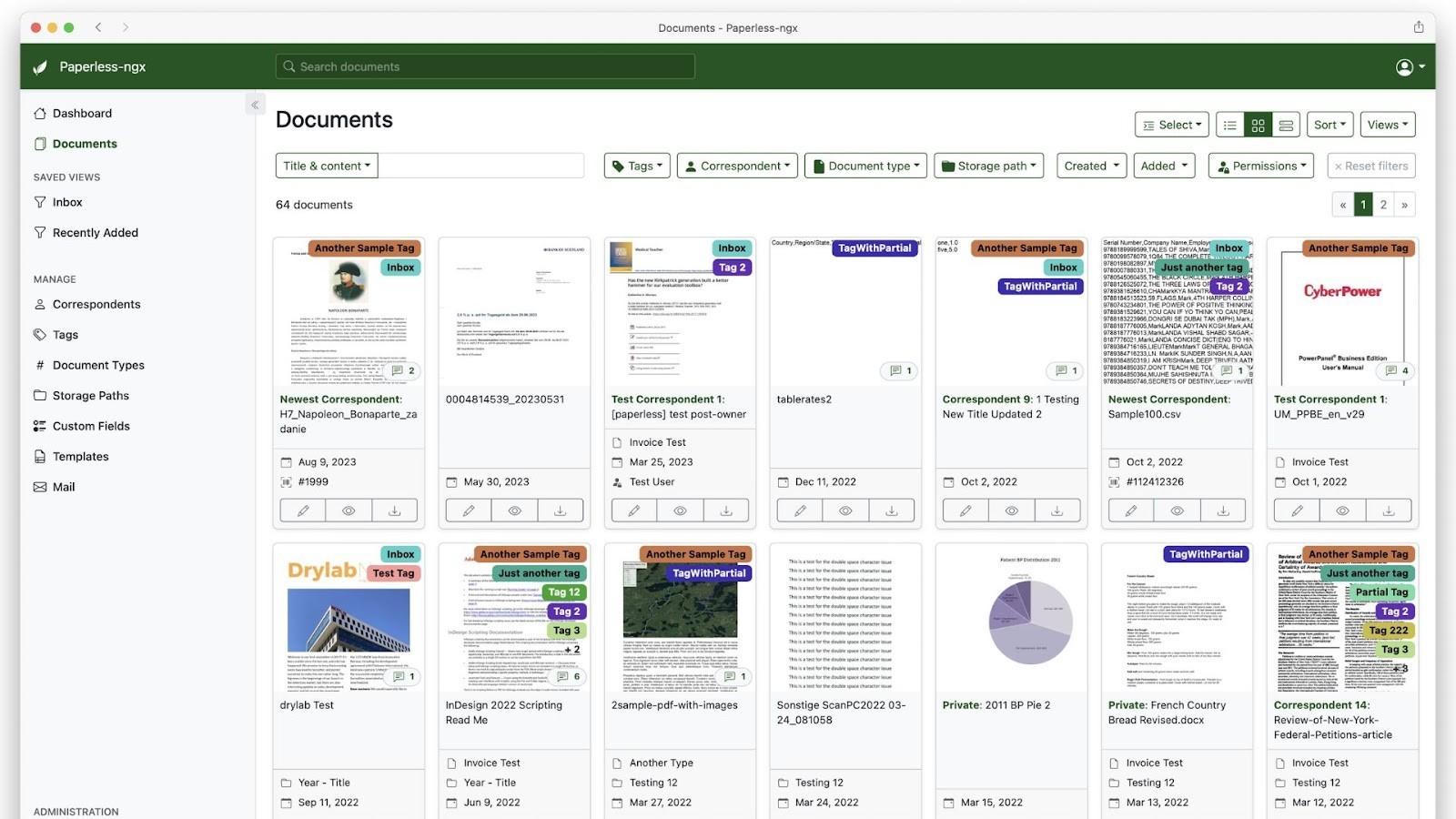Open the Inbox saved view
The height and width of the screenshot is (819, 1456).
point(67,202)
